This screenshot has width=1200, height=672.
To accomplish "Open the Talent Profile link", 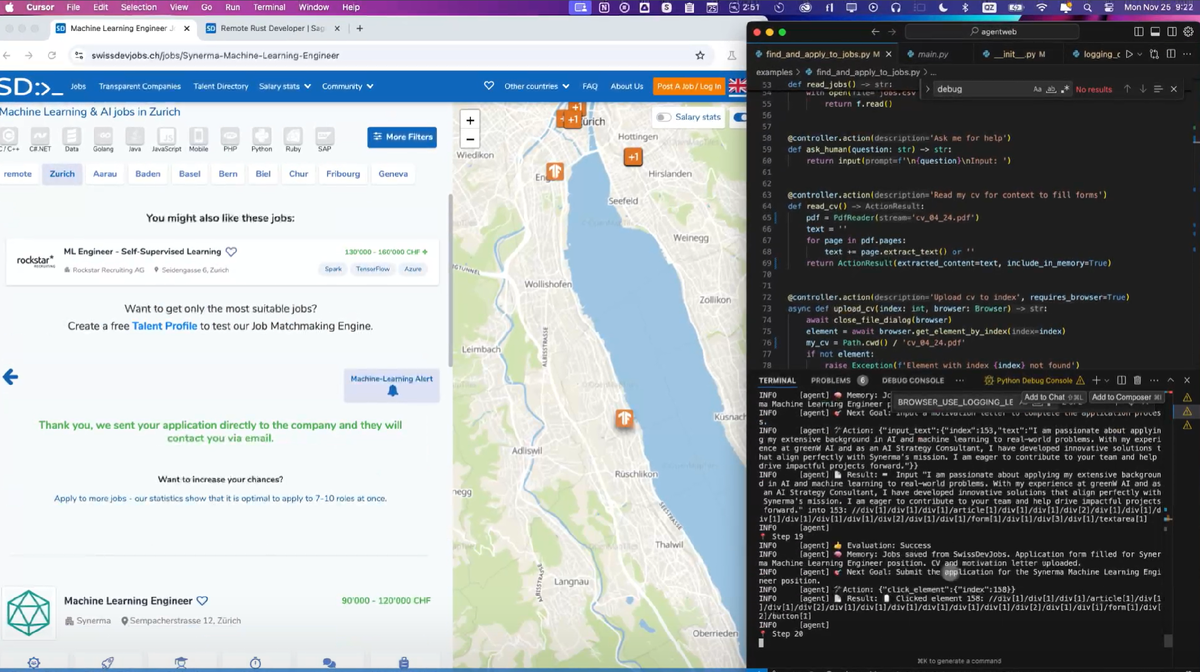I will pyautogui.click(x=164, y=326).
